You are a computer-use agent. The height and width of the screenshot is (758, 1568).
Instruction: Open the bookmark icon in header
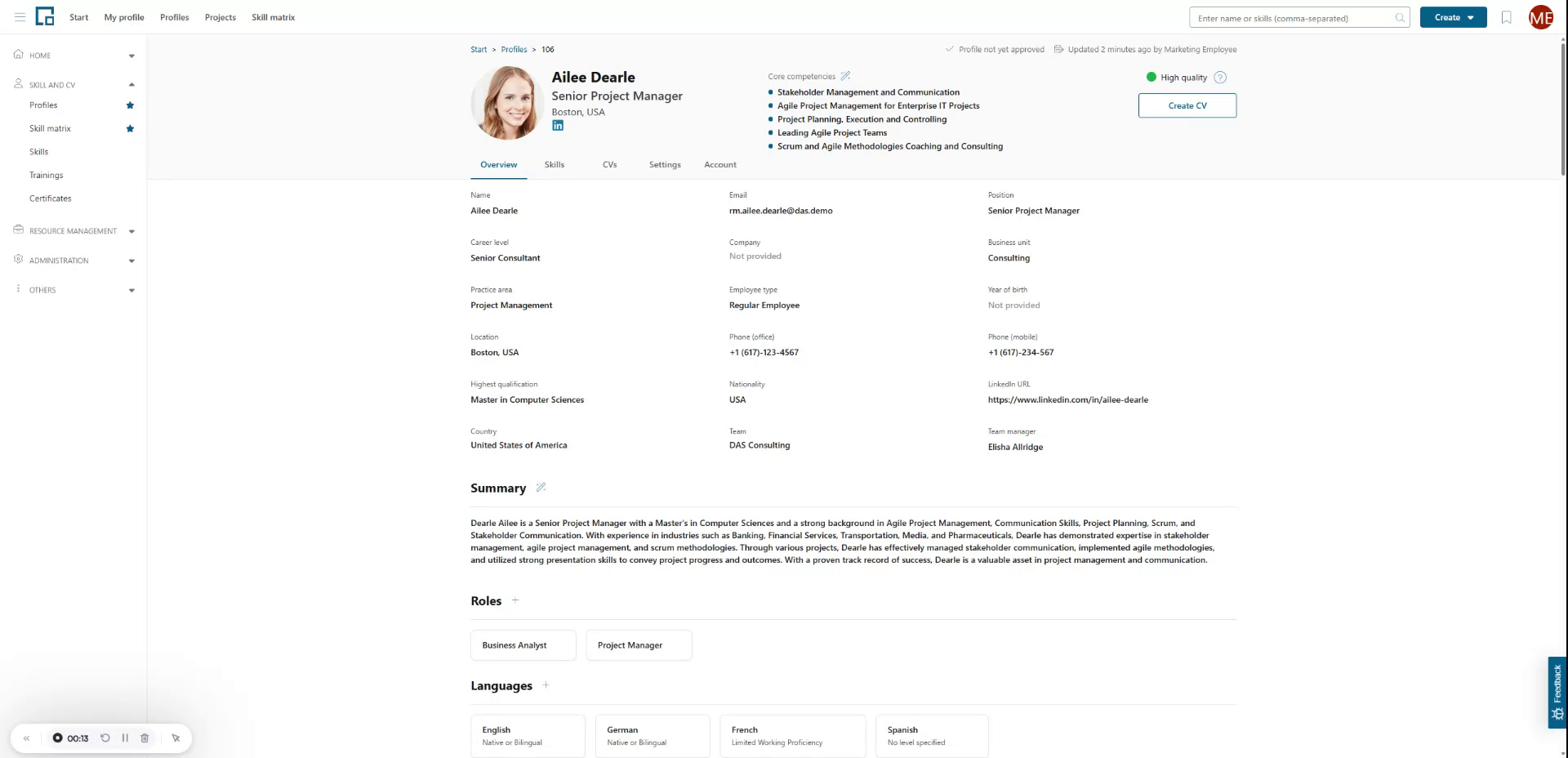pos(1506,17)
